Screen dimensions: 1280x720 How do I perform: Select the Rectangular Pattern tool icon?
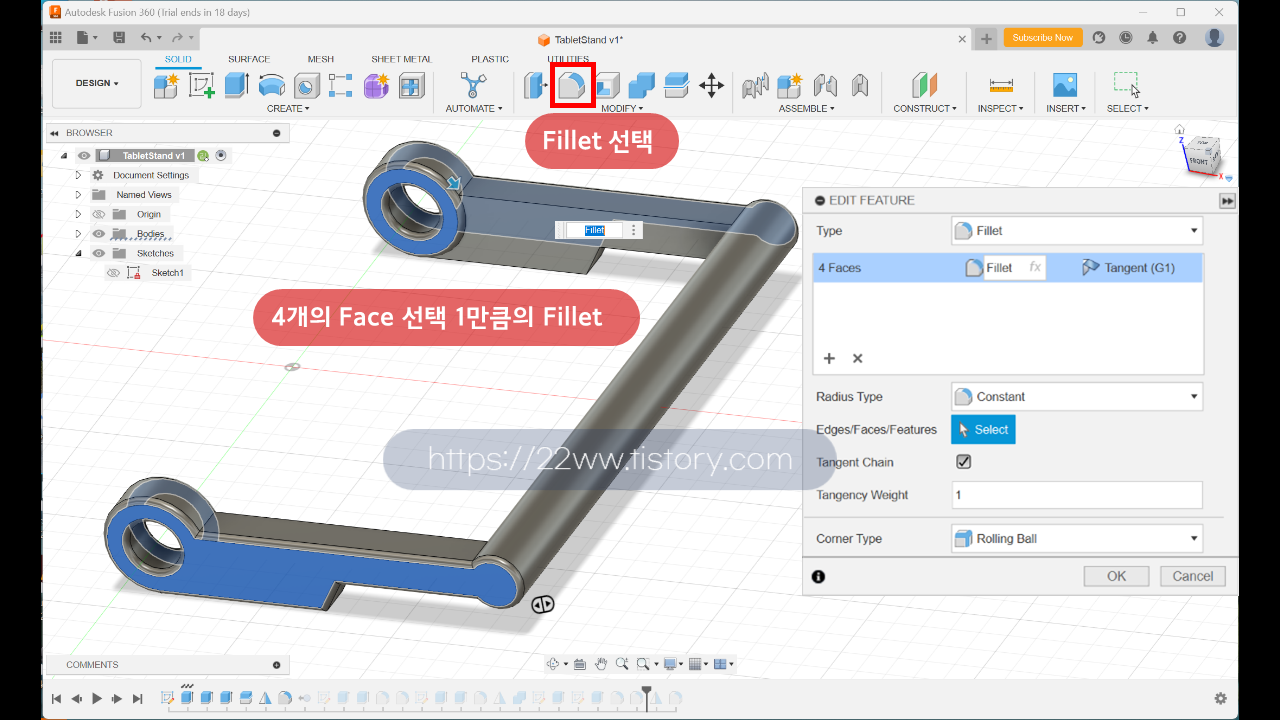(x=341, y=85)
